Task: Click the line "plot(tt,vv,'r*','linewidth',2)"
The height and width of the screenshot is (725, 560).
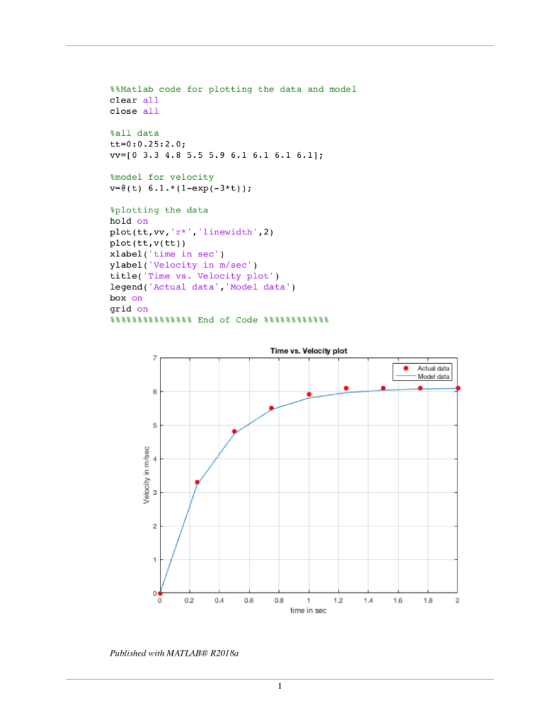Action: pos(192,232)
